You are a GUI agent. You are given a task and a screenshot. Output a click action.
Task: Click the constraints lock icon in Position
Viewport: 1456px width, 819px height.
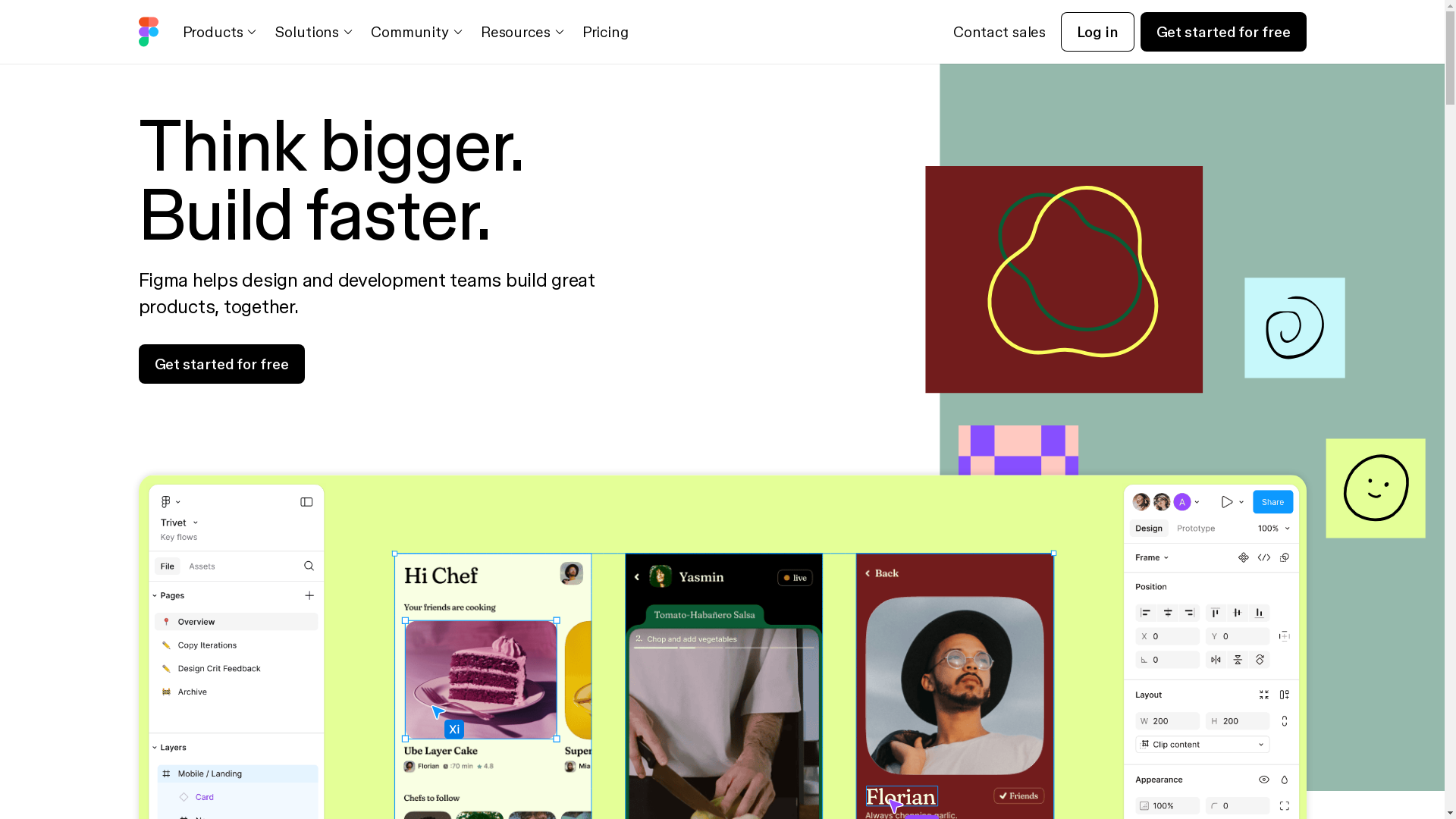[1285, 636]
